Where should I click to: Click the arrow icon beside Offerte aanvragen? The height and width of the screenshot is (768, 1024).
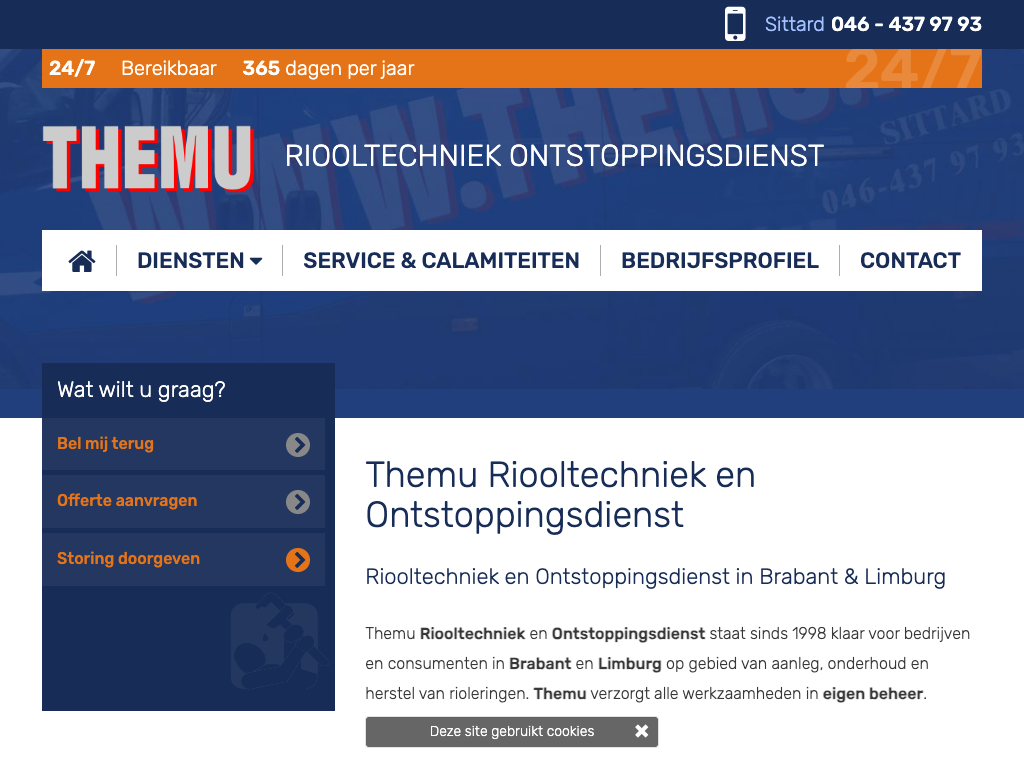(x=298, y=502)
